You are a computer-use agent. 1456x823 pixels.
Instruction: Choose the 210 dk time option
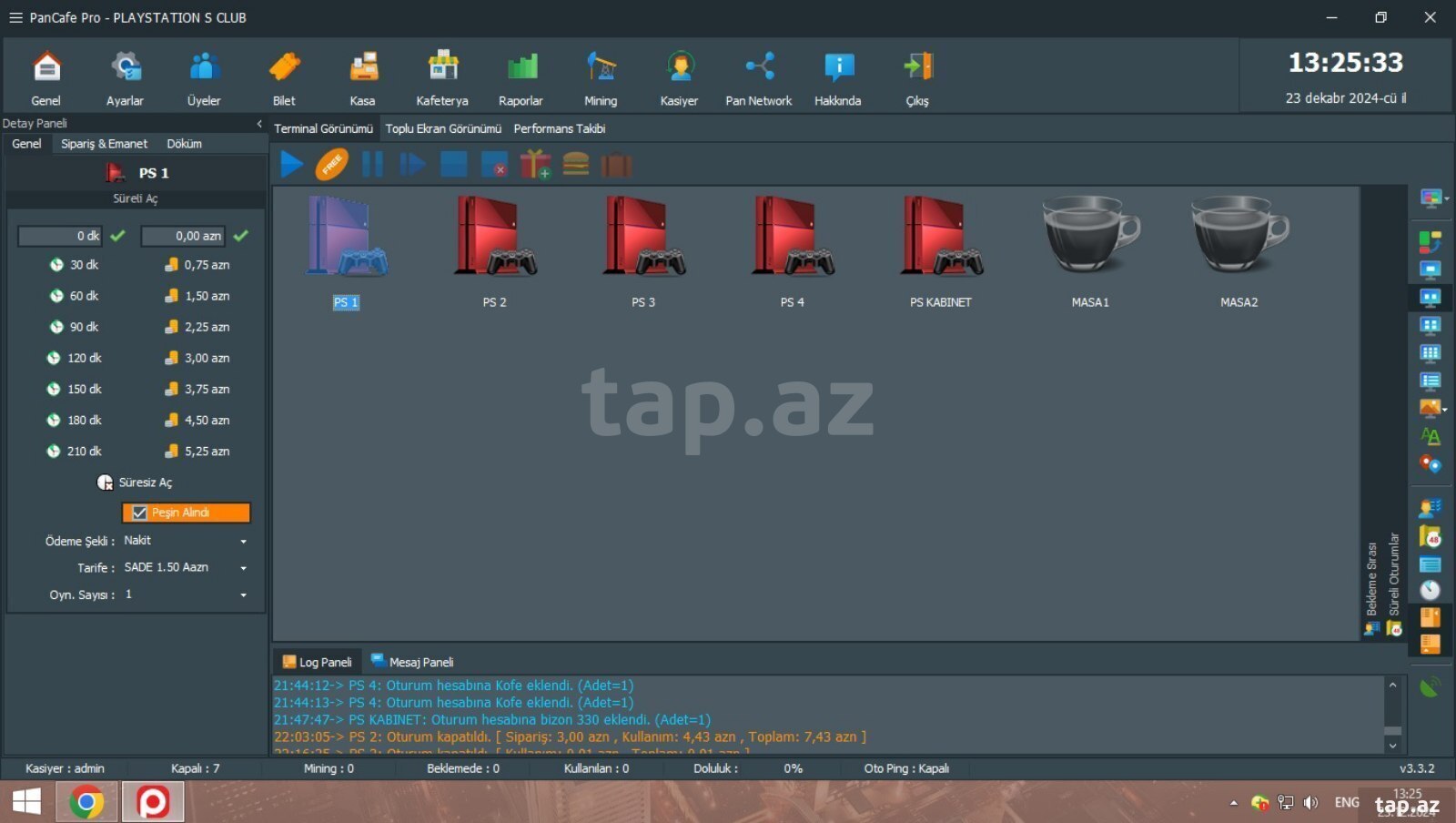75,451
